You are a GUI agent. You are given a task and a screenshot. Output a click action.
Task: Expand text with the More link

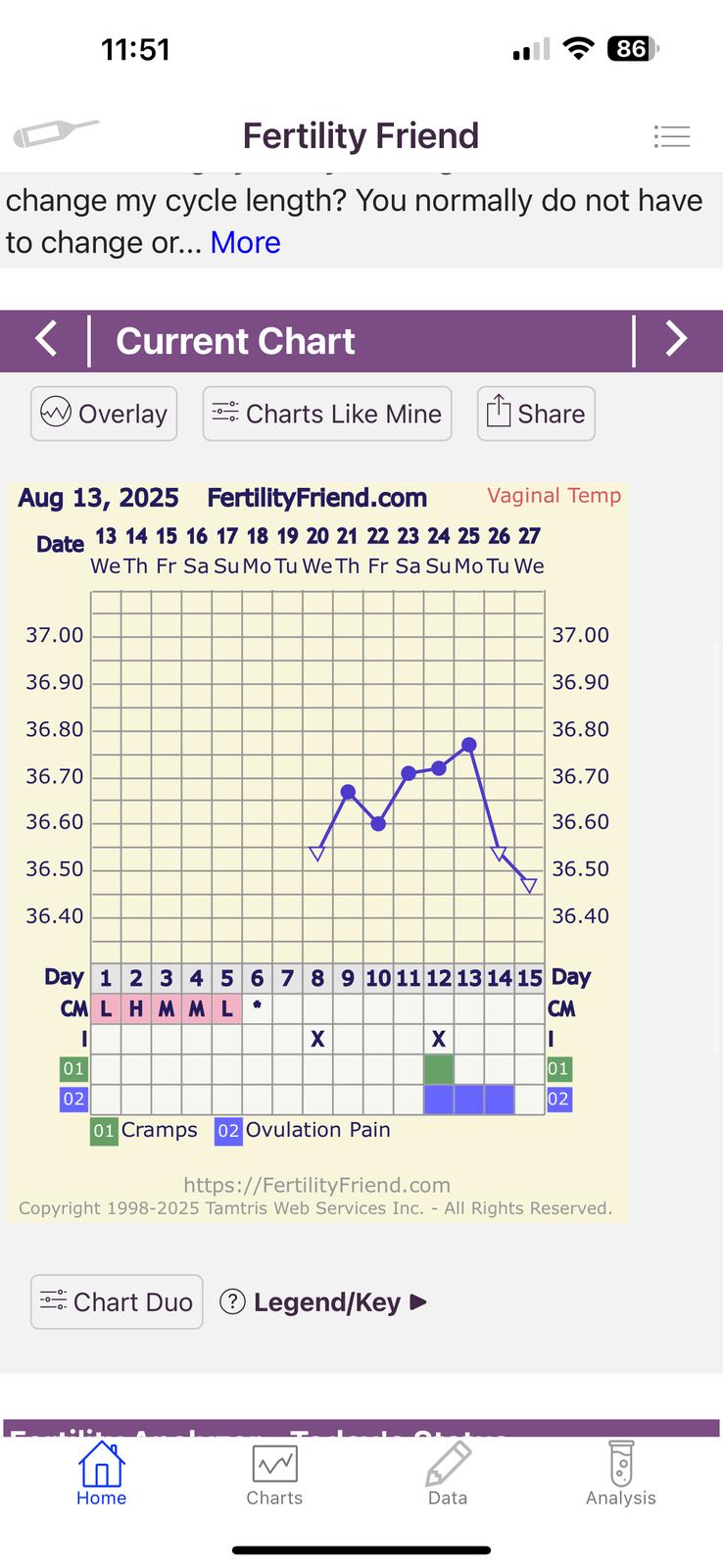(245, 242)
